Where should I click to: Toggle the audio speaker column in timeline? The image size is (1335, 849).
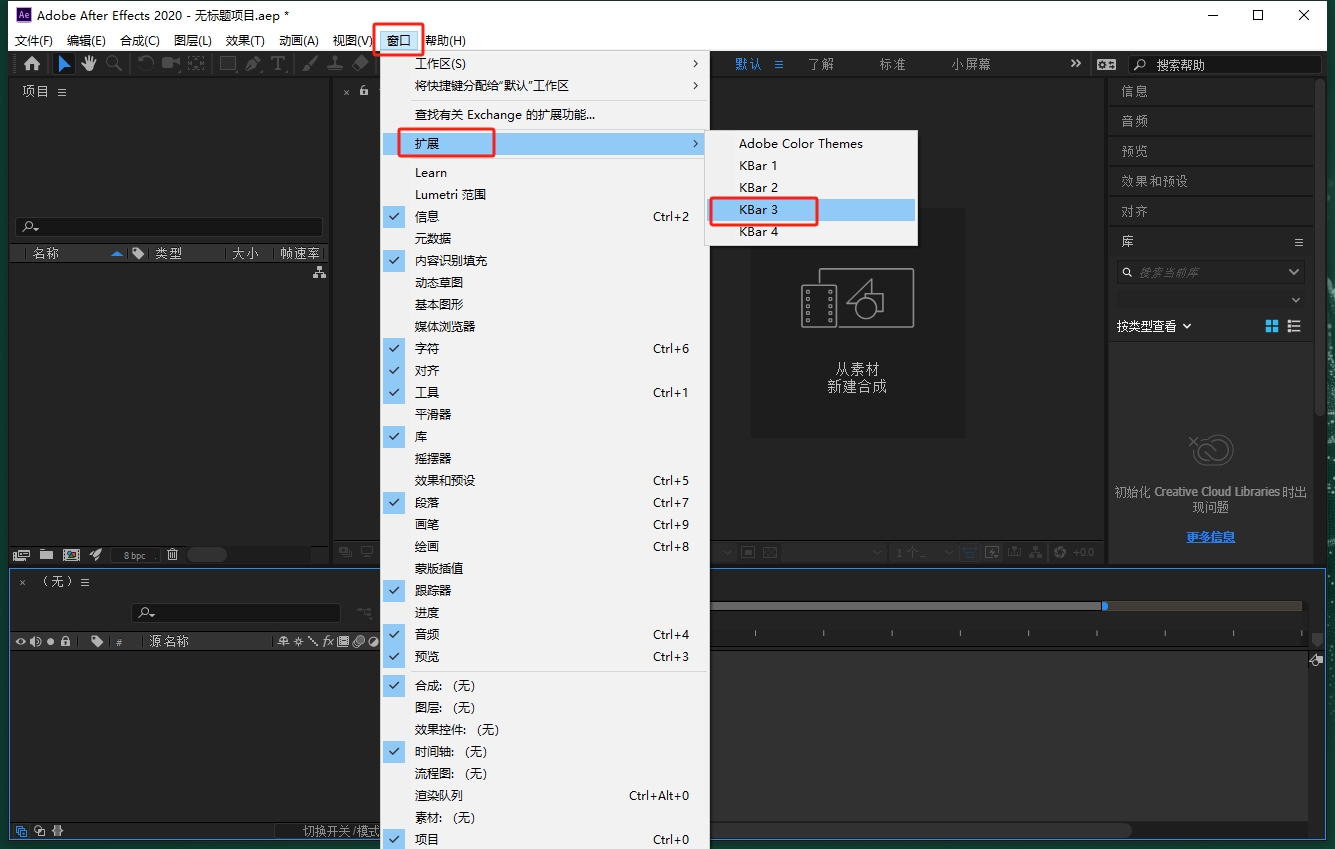pos(35,641)
